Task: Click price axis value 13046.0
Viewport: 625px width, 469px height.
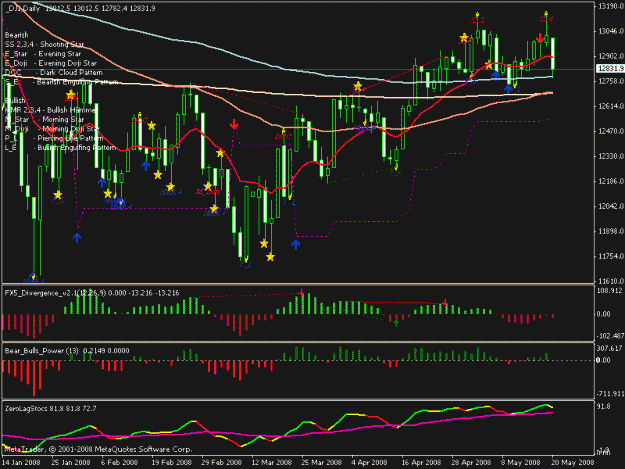Action: pyautogui.click(x=611, y=31)
